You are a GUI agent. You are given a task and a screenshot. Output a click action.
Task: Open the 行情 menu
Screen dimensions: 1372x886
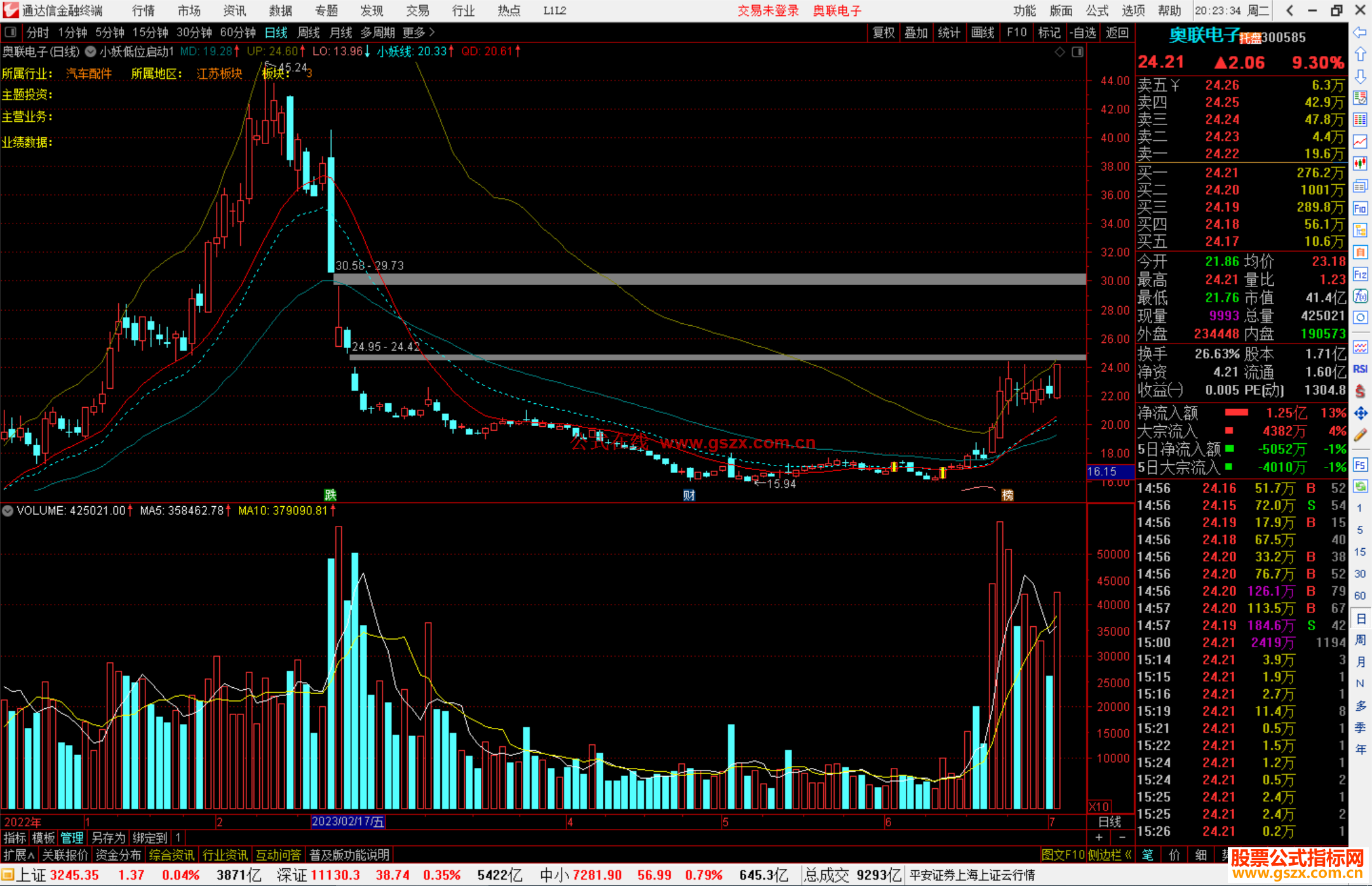pyautogui.click(x=144, y=10)
